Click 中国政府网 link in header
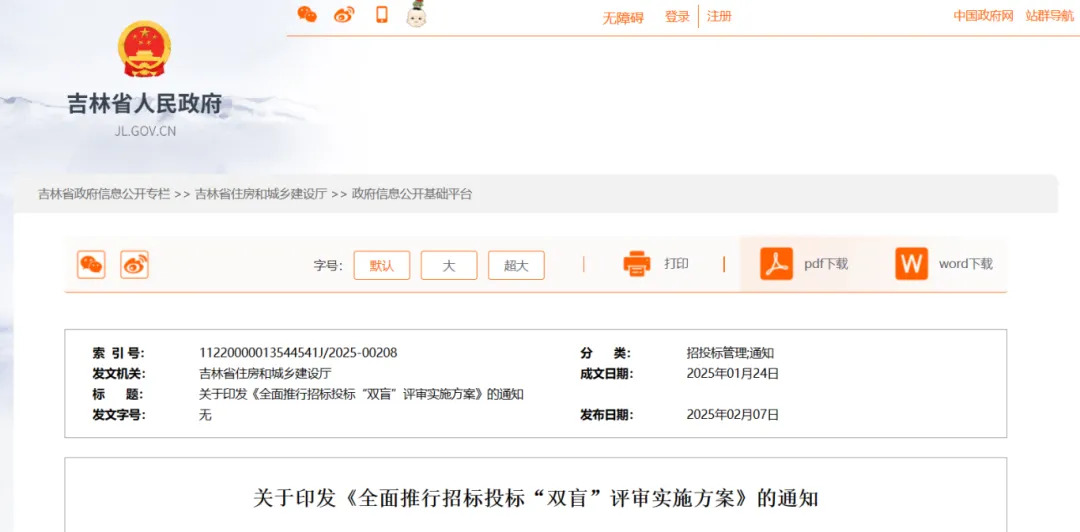Screen dimensions: 1080x532 pos(983,16)
